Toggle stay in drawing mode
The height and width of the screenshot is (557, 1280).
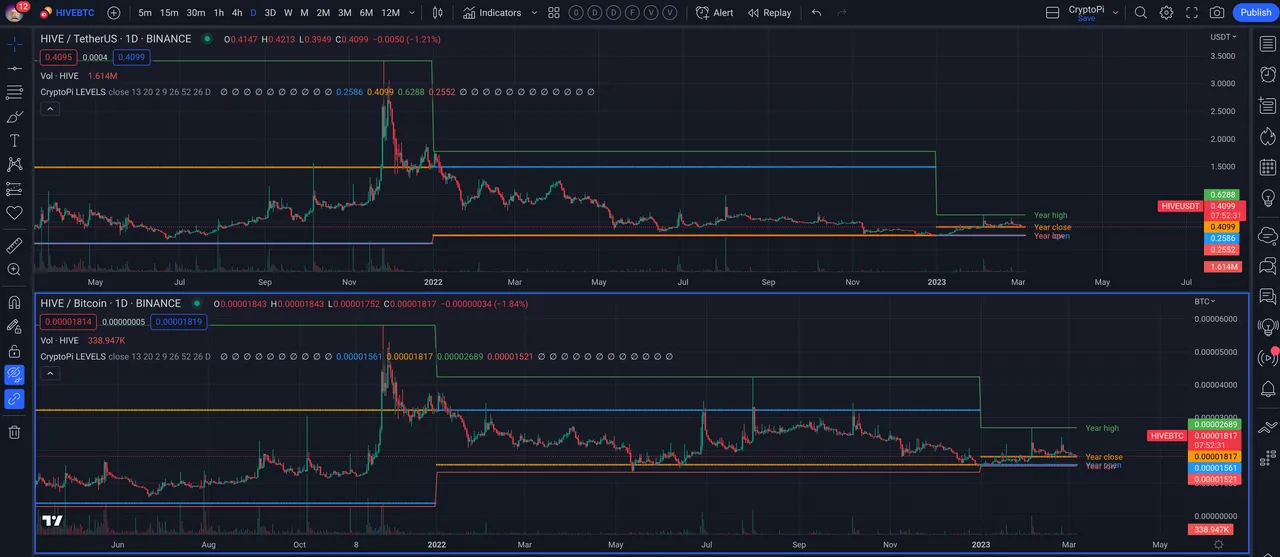click(14, 326)
